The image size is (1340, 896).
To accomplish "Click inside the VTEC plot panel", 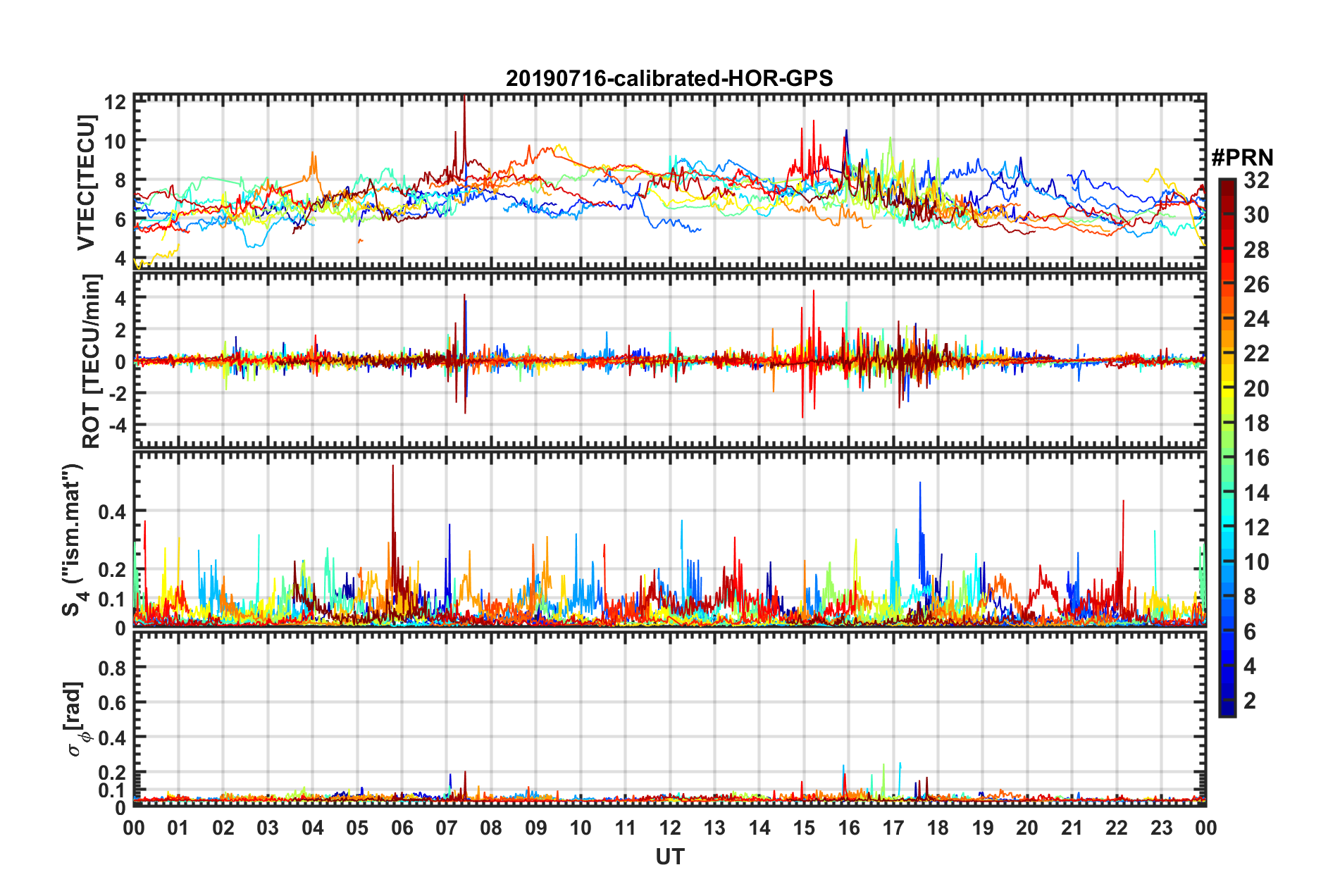I will tap(669, 181).
